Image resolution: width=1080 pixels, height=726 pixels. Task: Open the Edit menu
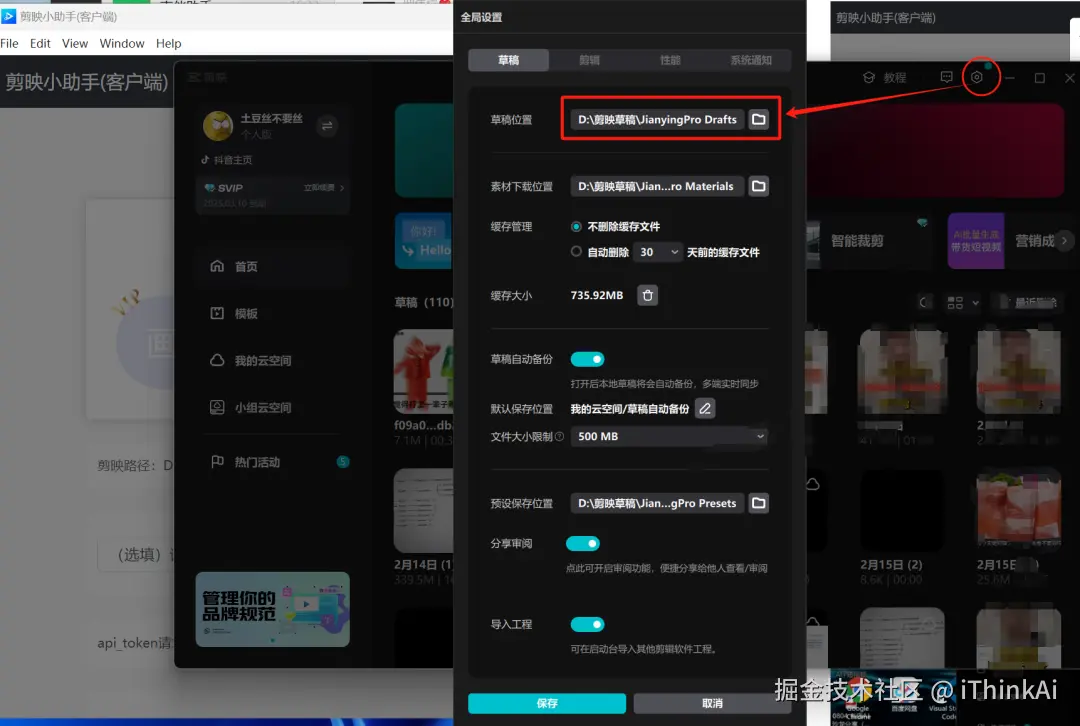pos(40,43)
